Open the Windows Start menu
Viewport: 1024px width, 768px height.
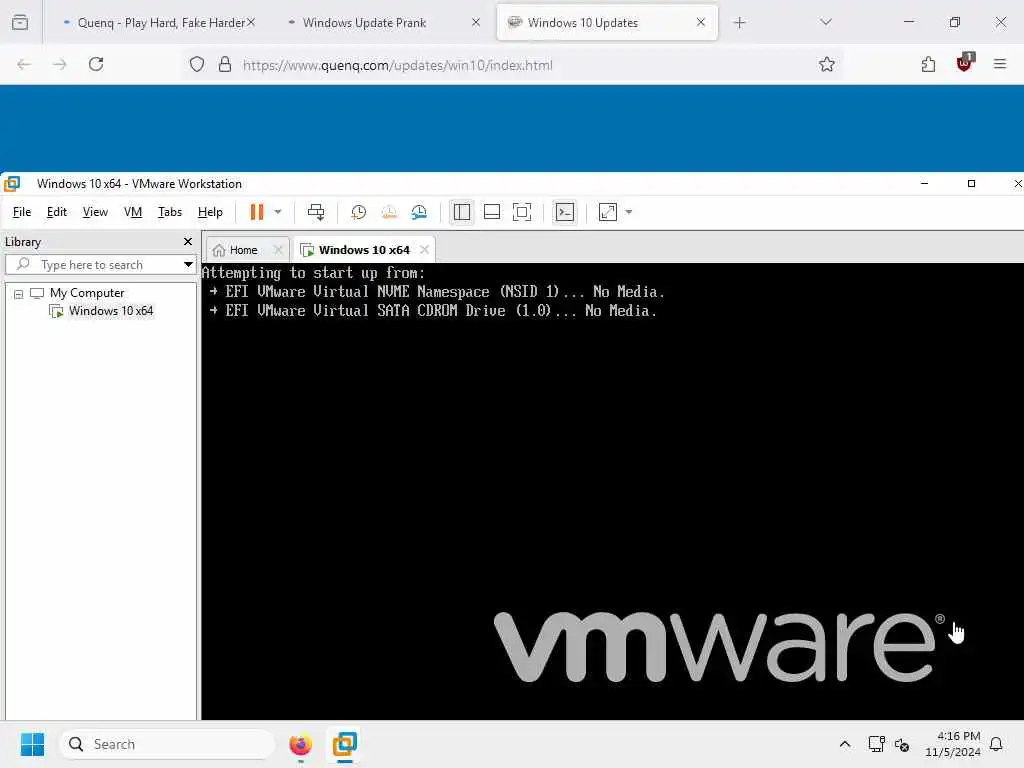[x=32, y=744]
